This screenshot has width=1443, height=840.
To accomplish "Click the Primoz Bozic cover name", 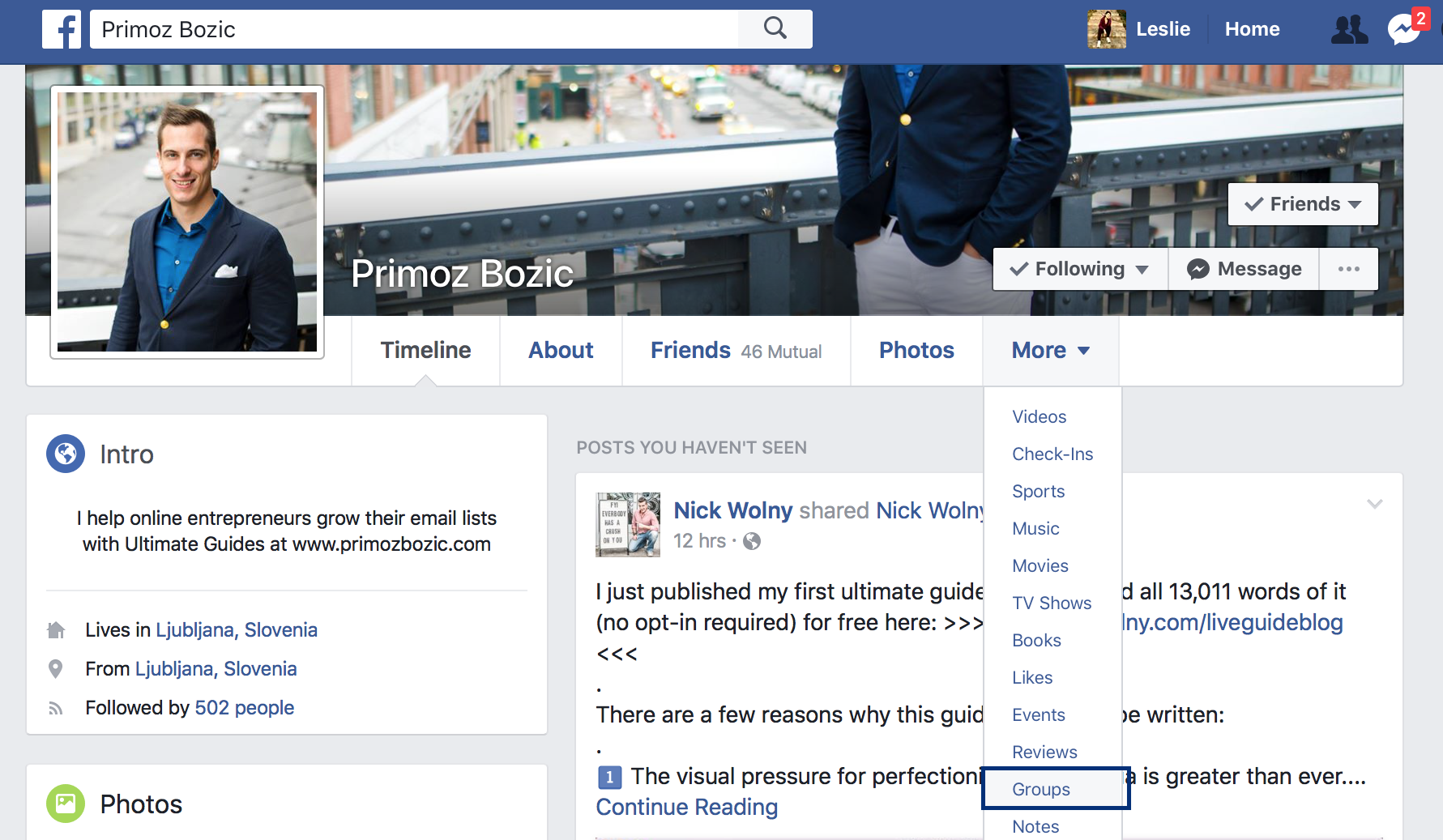I will click(x=462, y=273).
